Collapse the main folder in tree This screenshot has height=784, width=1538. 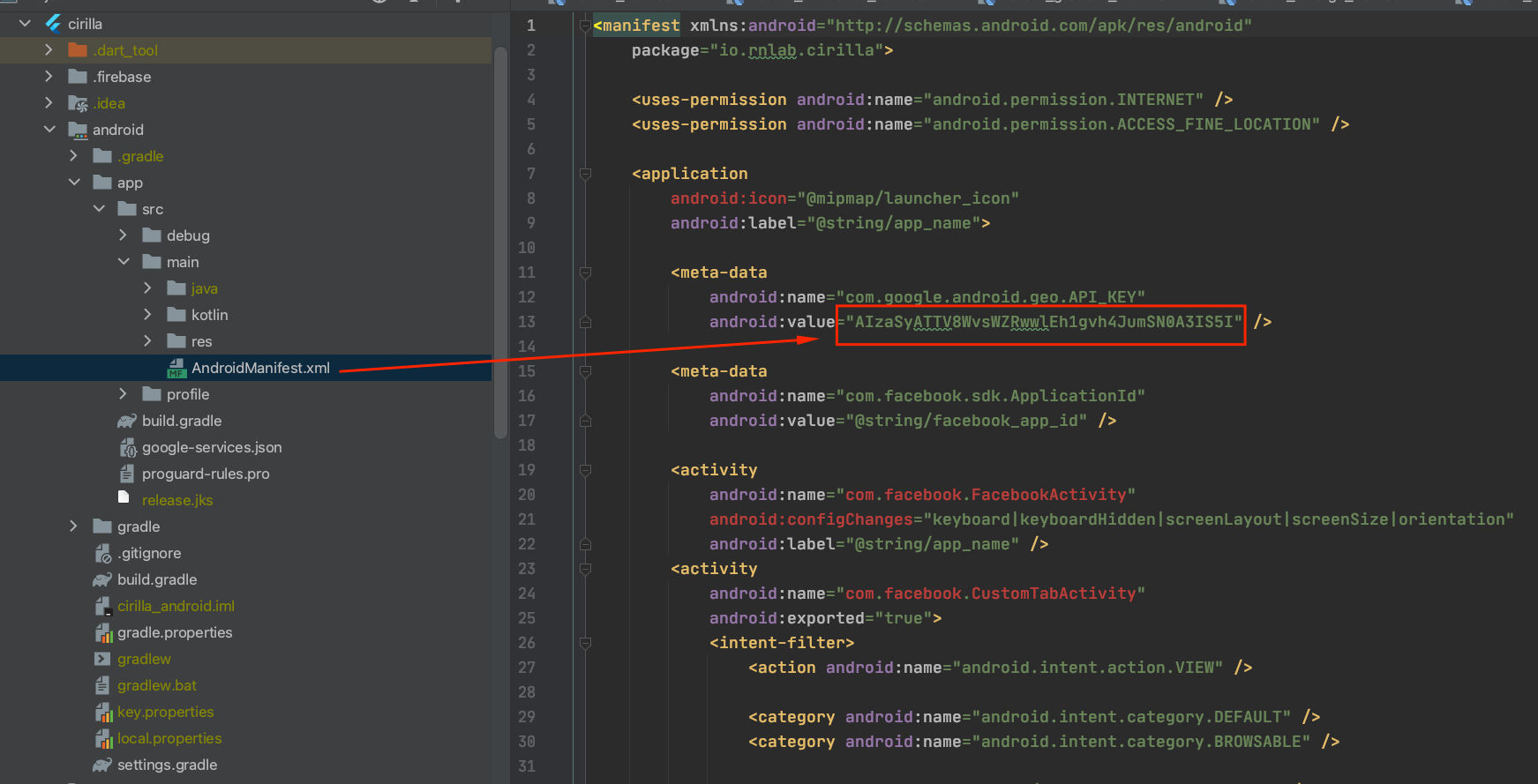(124, 262)
